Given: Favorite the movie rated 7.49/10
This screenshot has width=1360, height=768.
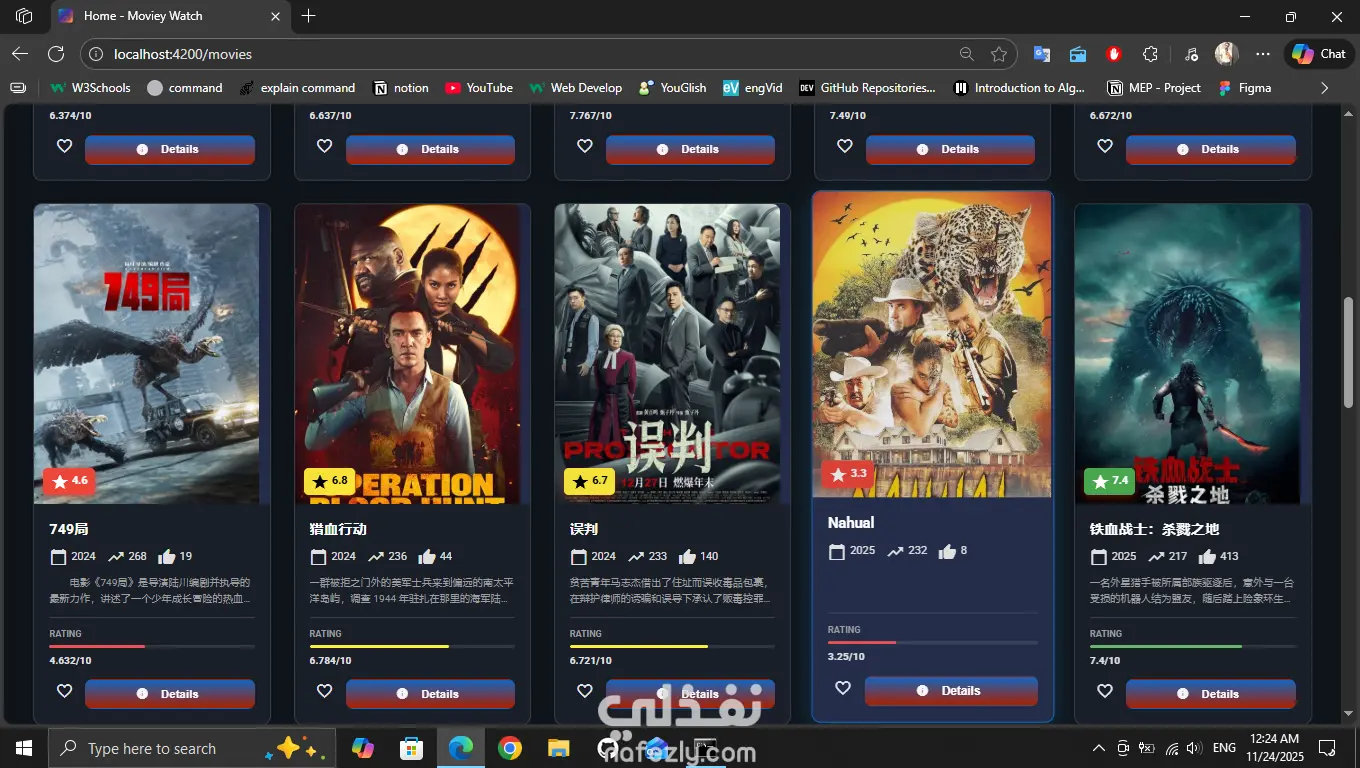Looking at the screenshot, I should pos(845,146).
